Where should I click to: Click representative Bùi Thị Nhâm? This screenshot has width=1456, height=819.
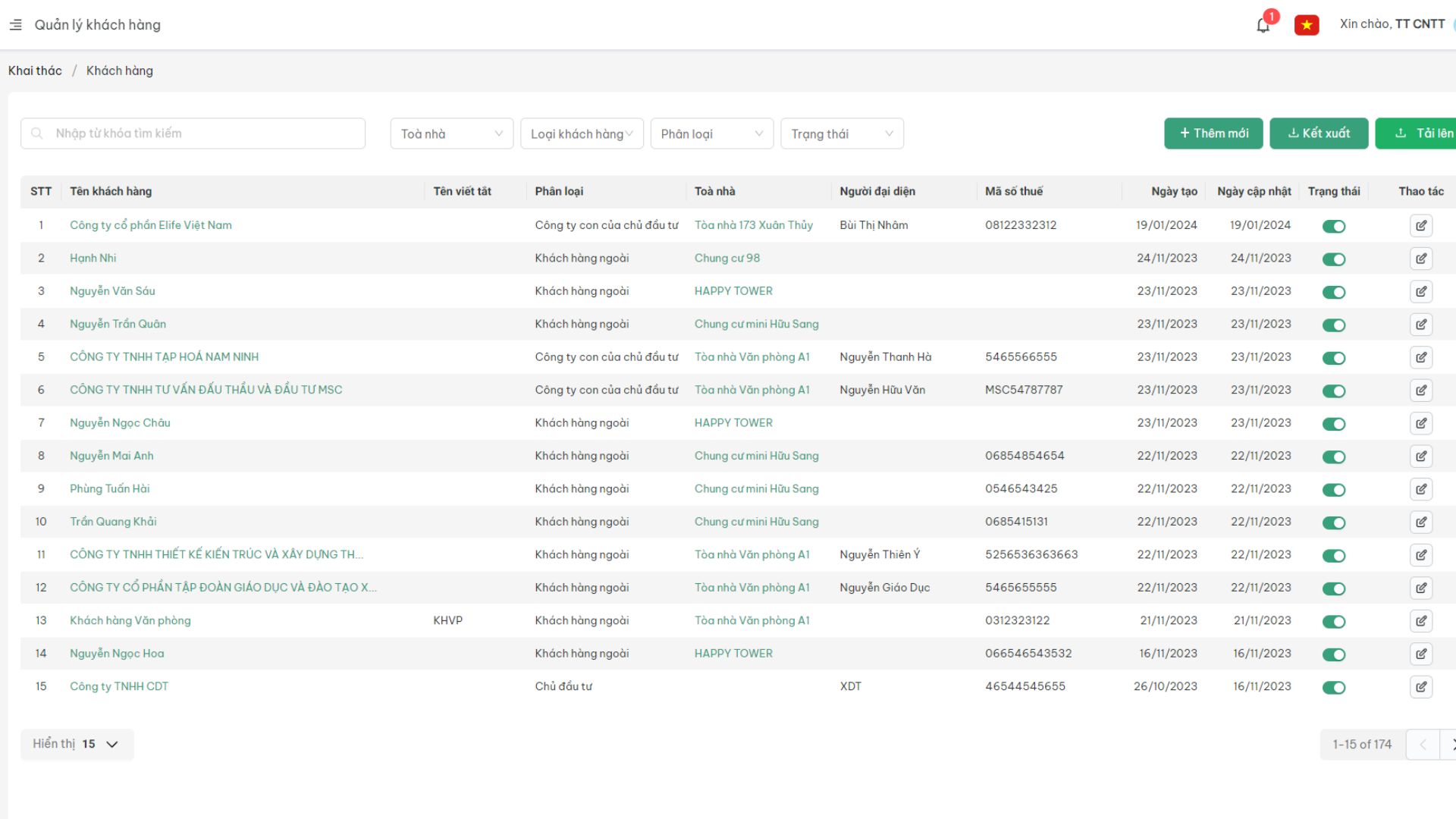point(874,225)
